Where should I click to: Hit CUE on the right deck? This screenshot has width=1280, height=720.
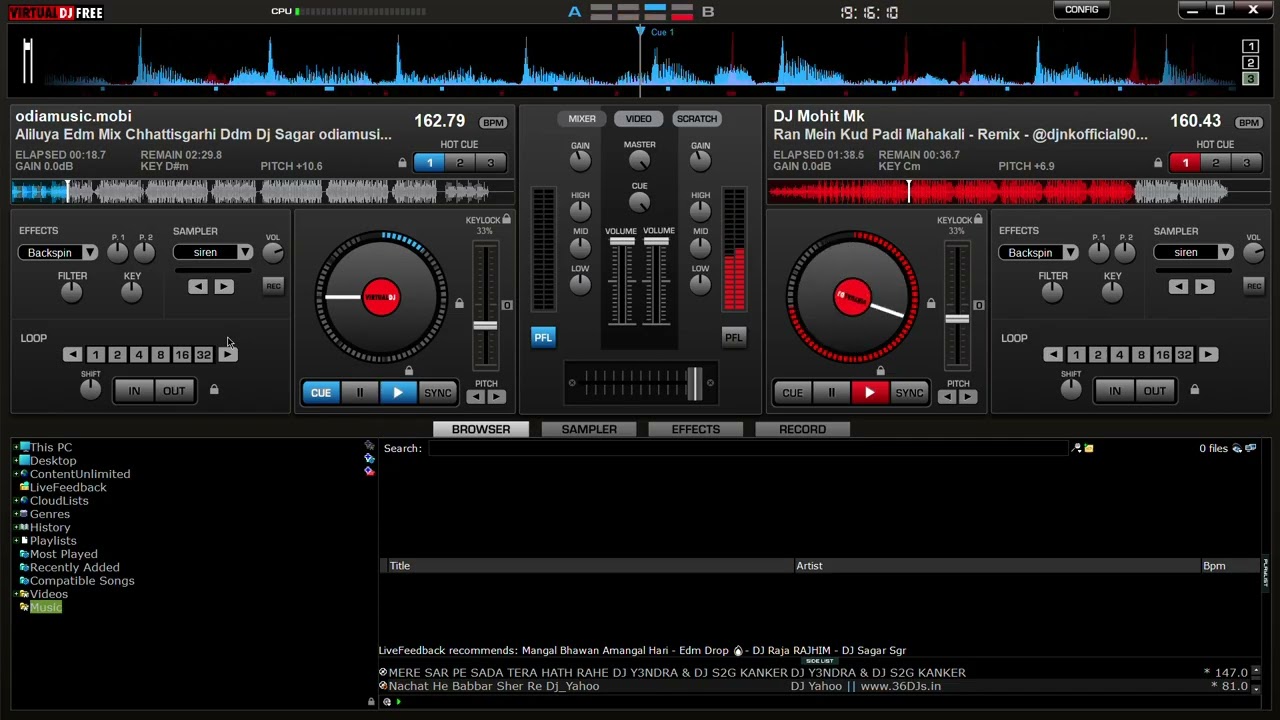[792, 393]
